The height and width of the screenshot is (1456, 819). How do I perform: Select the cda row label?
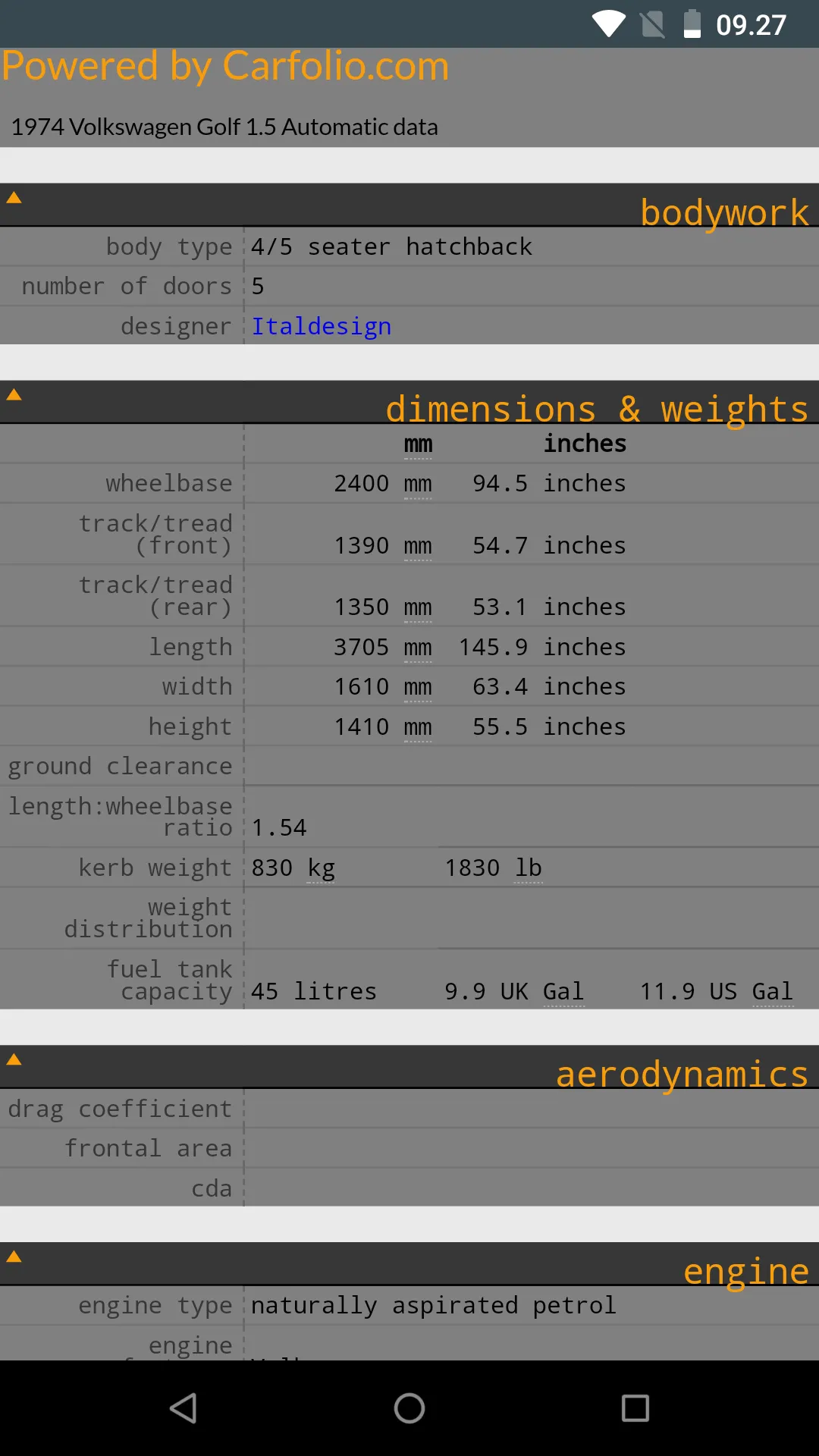(x=212, y=1188)
